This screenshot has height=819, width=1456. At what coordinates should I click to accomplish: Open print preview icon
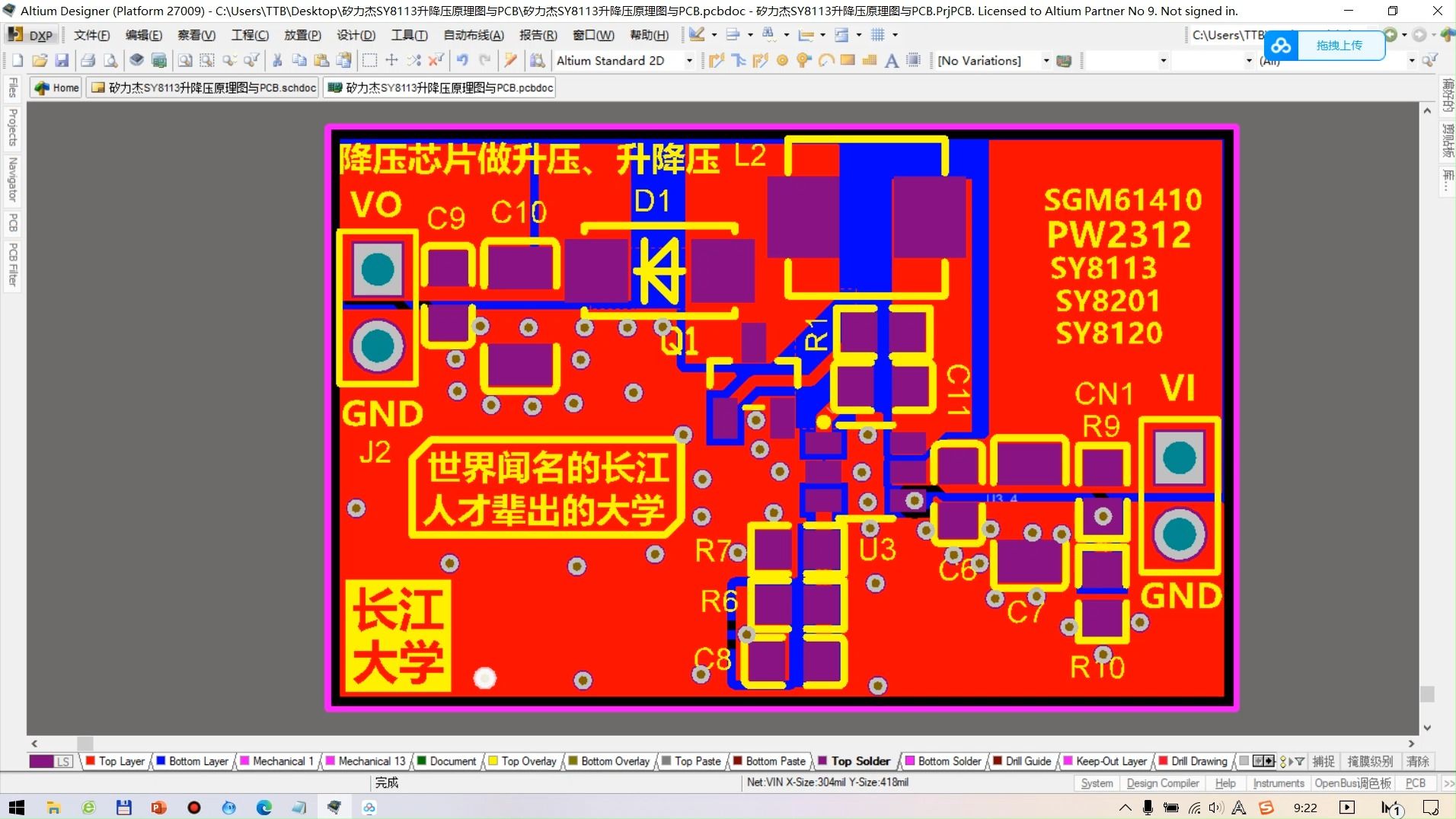point(110,61)
